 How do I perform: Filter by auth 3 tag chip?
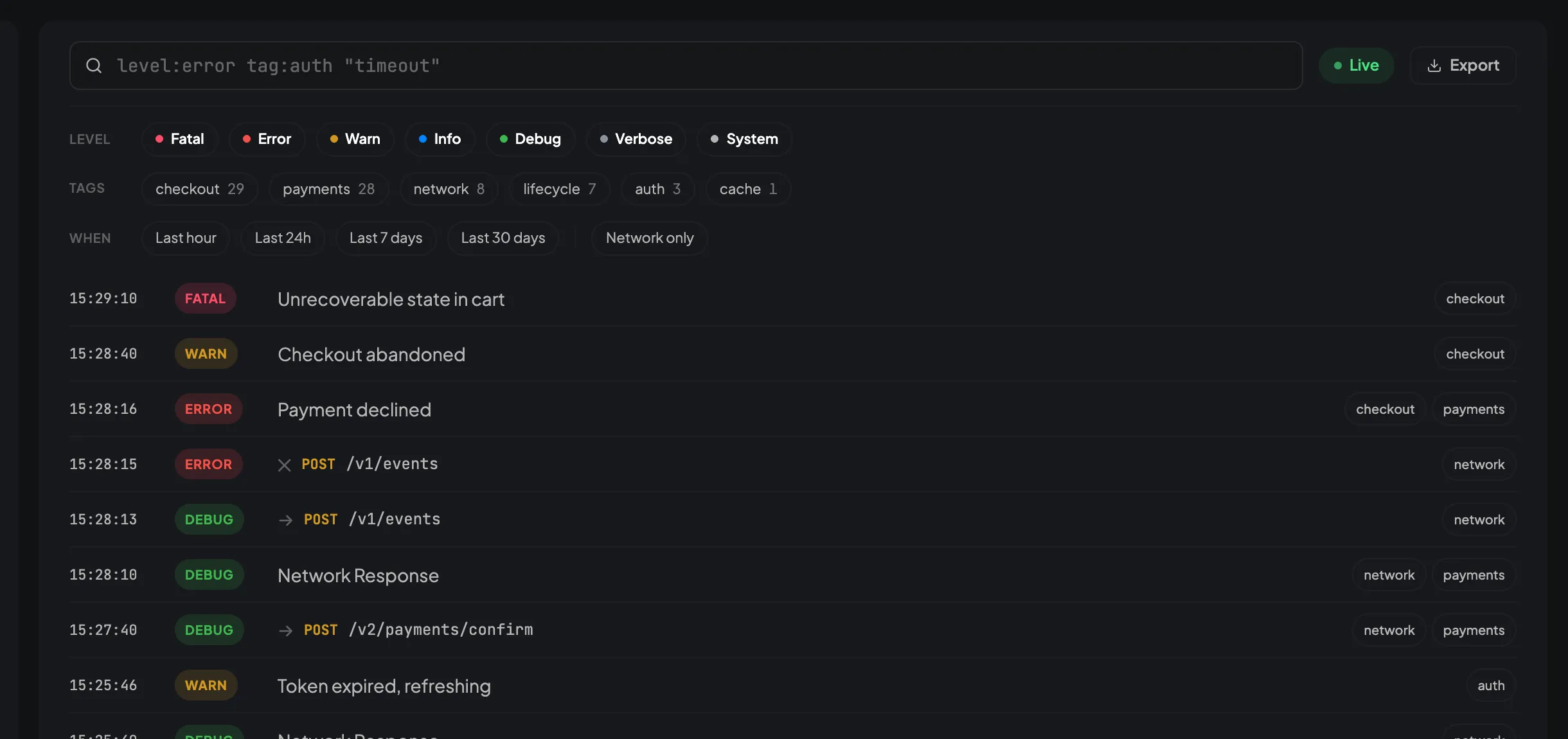[x=657, y=189]
